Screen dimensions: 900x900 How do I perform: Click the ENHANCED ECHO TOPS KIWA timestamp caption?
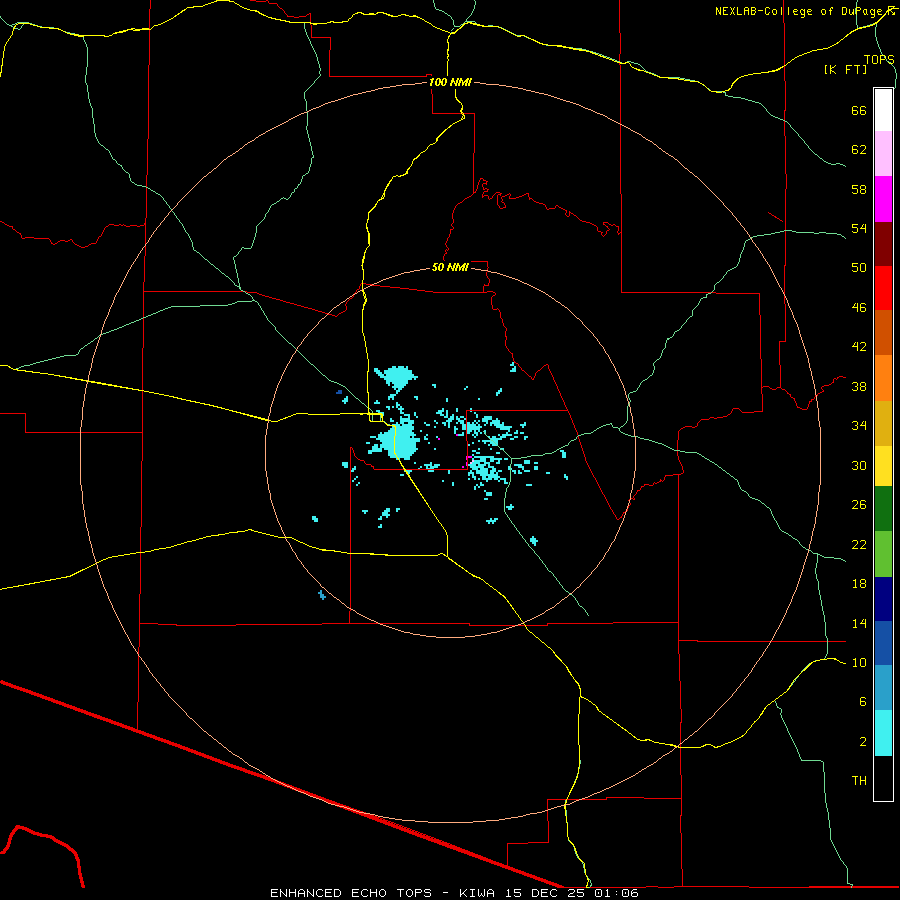[454, 893]
